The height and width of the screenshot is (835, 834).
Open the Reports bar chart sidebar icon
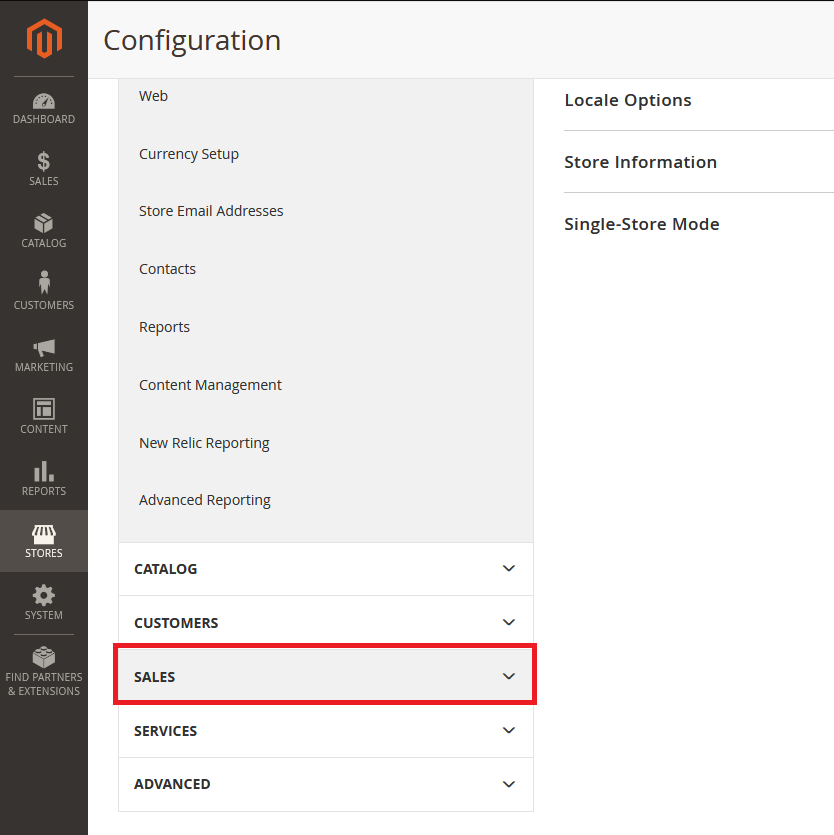coord(44,471)
